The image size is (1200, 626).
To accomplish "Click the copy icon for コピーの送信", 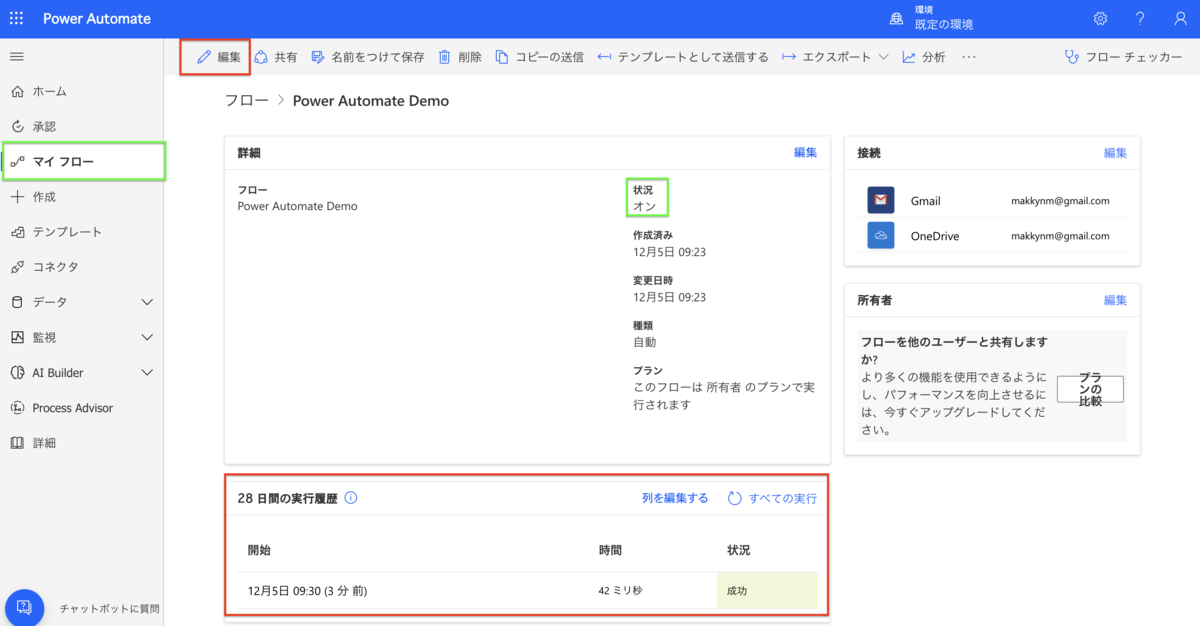I will 502,57.
